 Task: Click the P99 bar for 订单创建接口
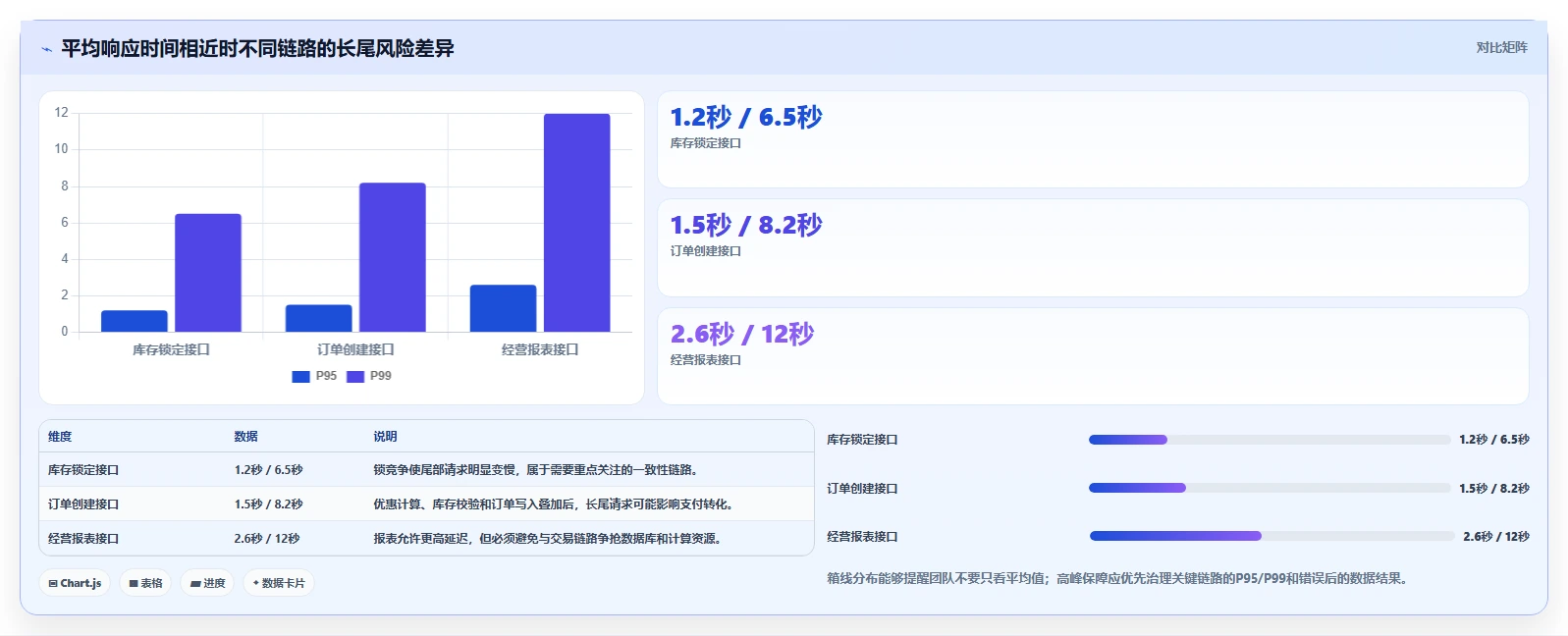click(x=392, y=257)
